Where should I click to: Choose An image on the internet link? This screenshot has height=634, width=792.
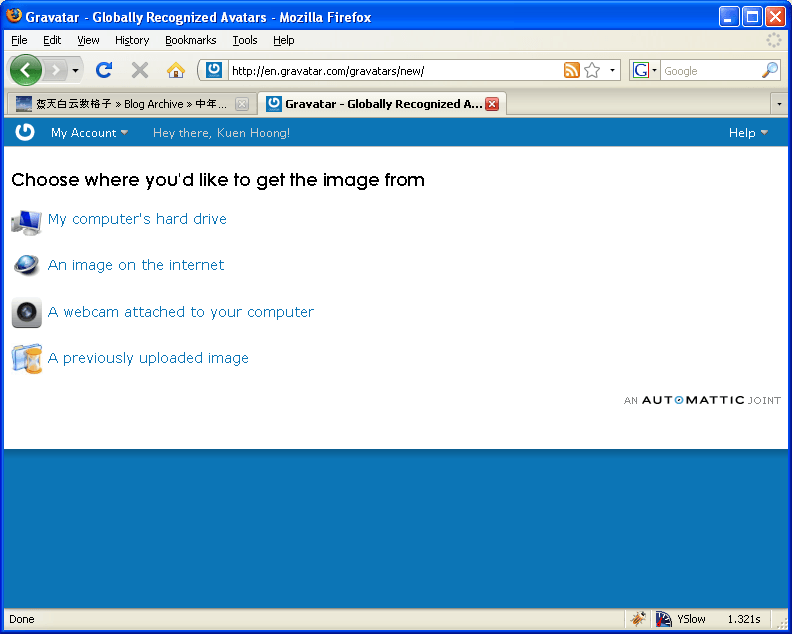pos(136,265)
